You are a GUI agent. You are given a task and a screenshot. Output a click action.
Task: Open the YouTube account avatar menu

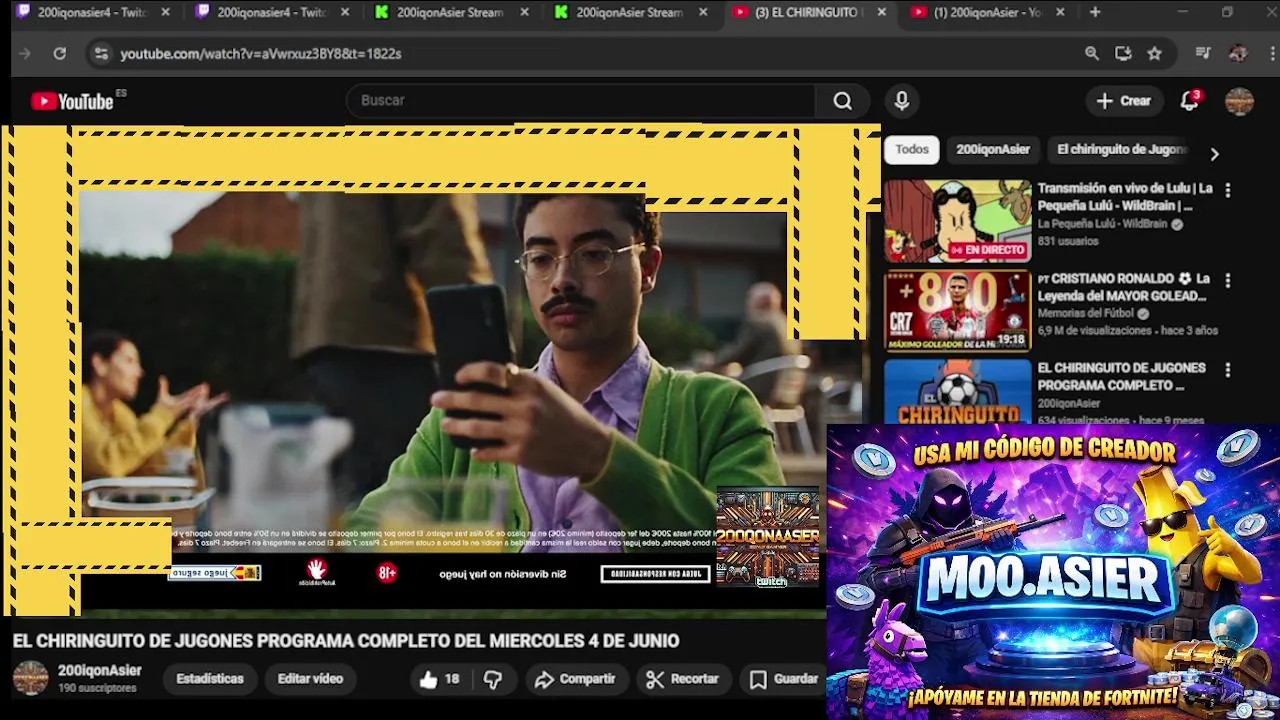tap(1239, 101)
